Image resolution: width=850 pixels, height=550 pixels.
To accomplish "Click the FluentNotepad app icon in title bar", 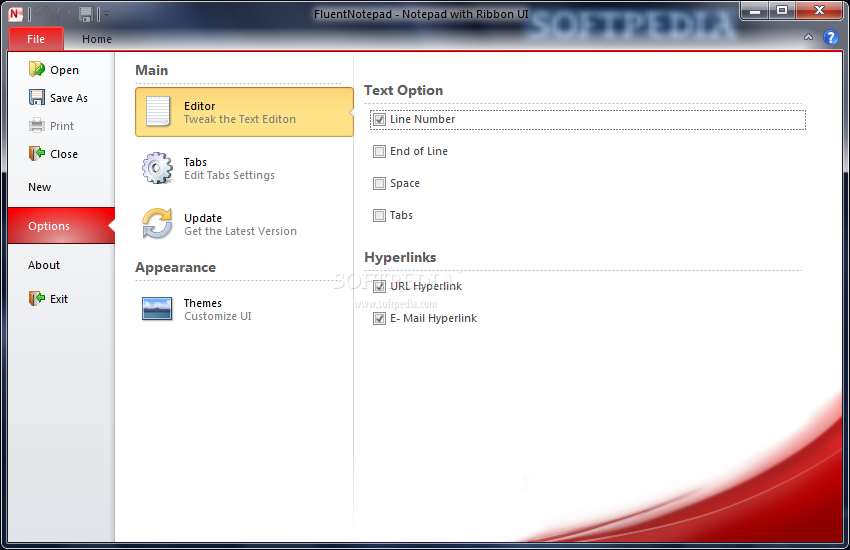I will click(16, 14).
